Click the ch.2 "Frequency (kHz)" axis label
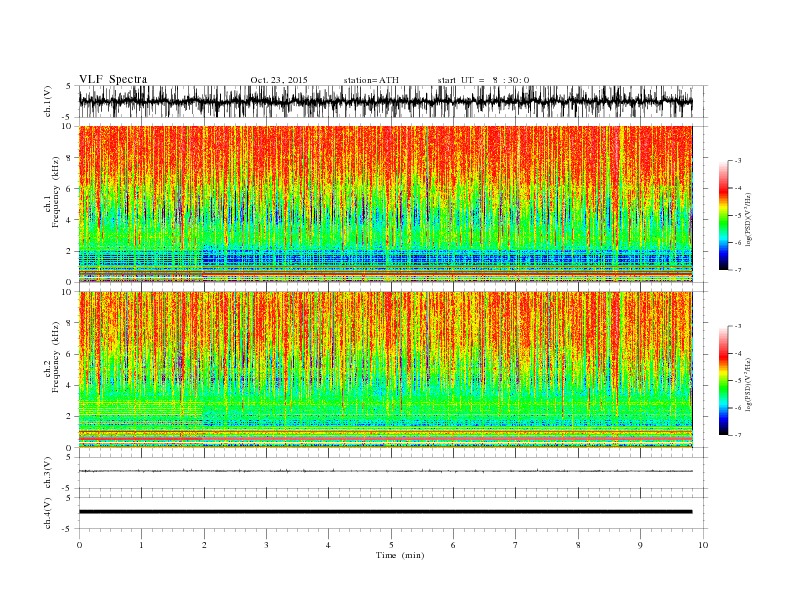Screen dimensions: 792x612 point(56,356)
